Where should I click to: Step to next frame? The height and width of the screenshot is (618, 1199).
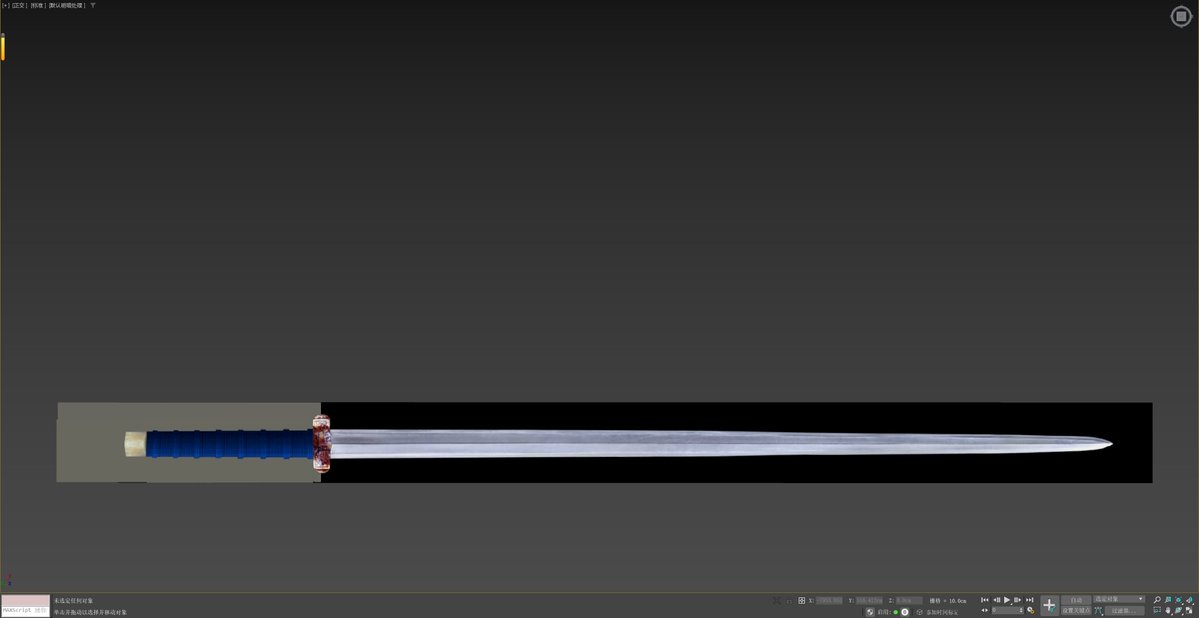pos(1018,600)
